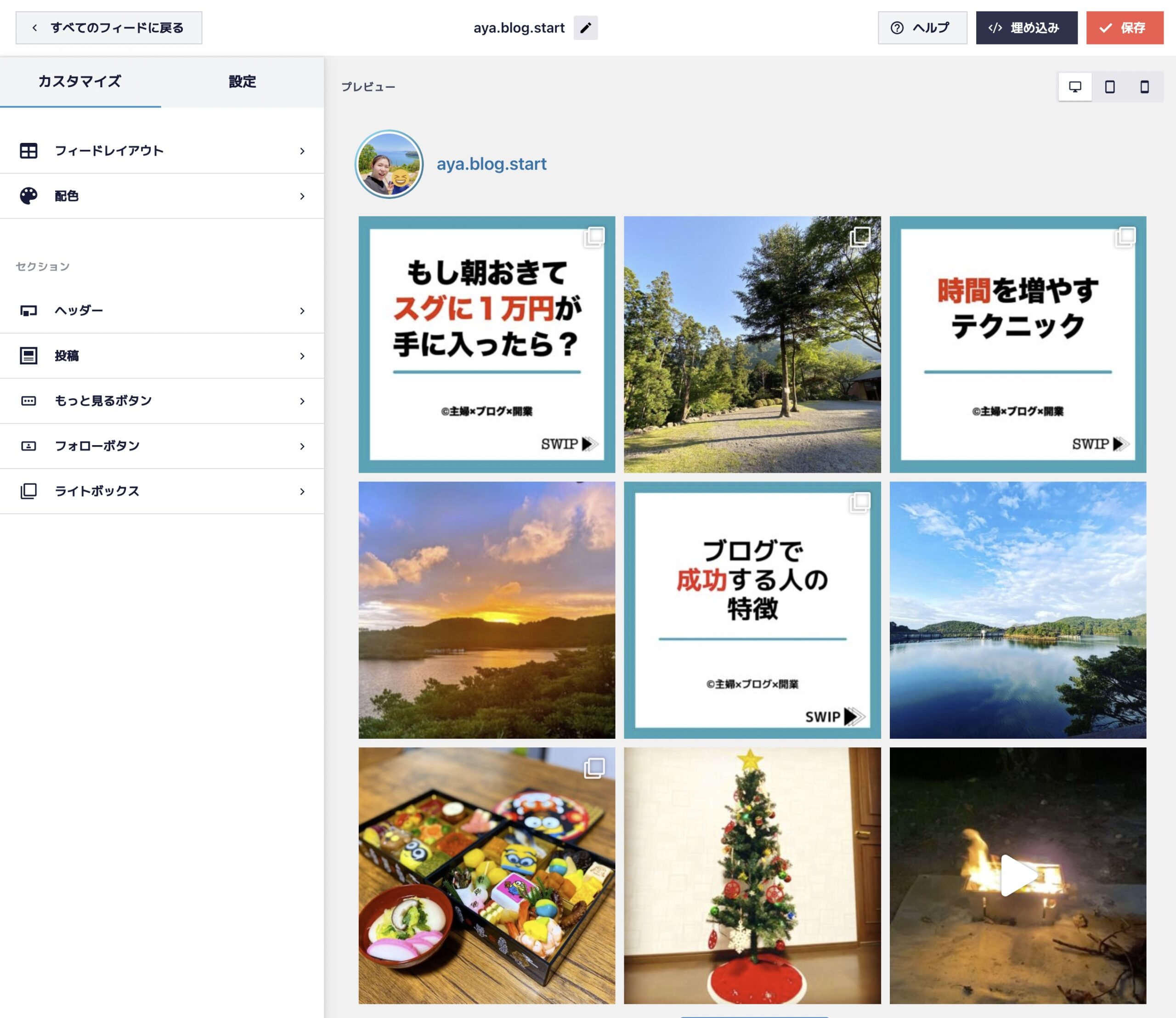1176x1018 pixels.
Task: Open the 時間を増やすテクニック post thumbnail
Action: (1018, 344)
